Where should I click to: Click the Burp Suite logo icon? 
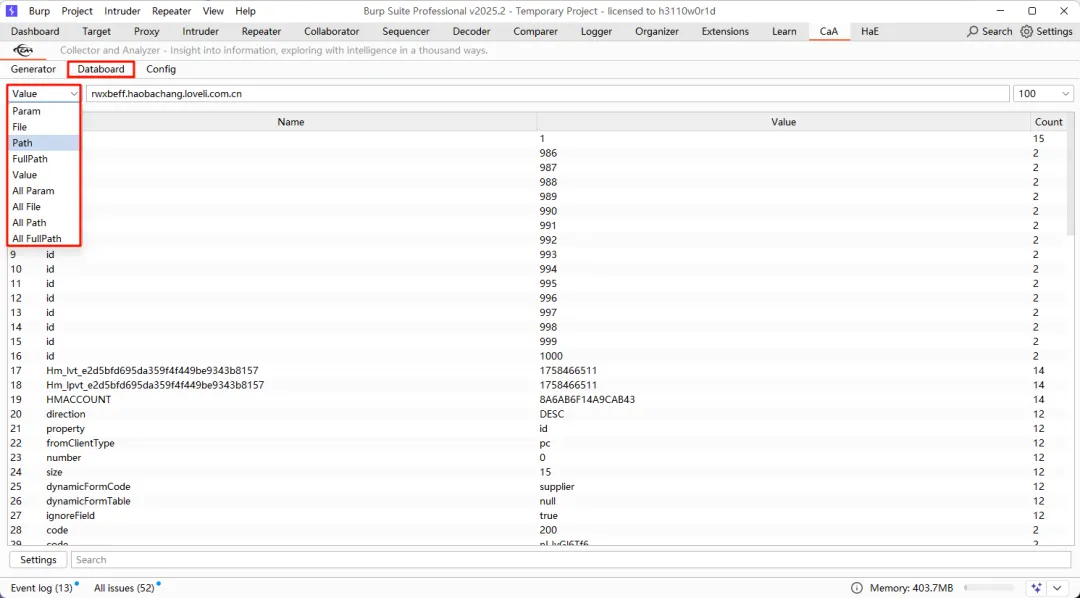tap(11, 11)
